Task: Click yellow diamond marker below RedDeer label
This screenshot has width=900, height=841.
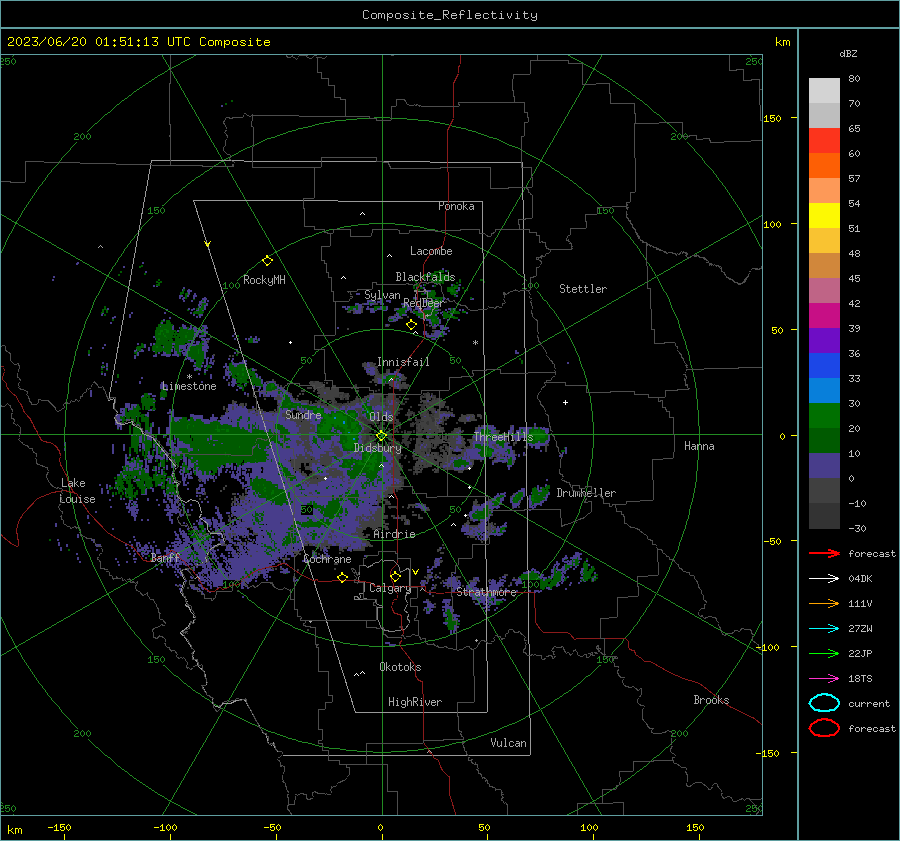Action: click(411, 325)
